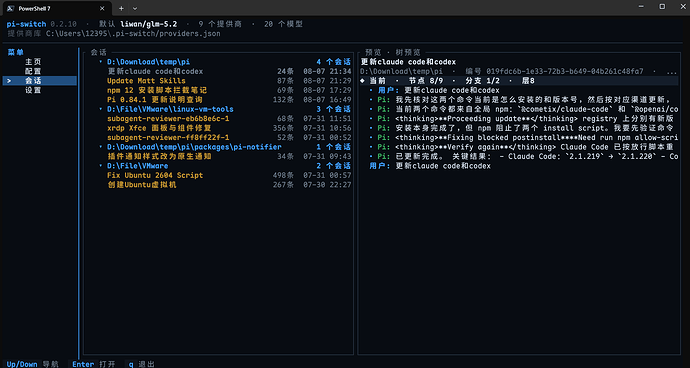
Task: Select the xrdp Xfce session entry
Action: (229, 128)
